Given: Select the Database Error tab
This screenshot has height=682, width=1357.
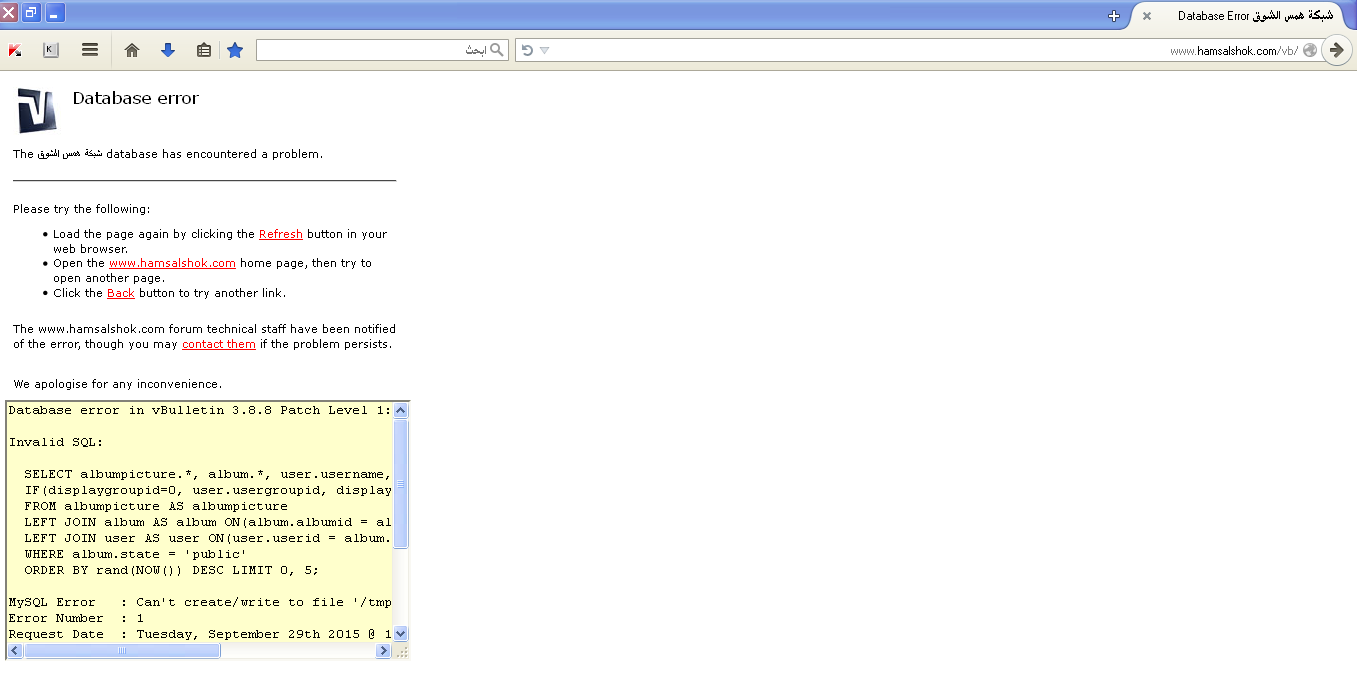Looking at the screenshot, I should click(x=1244, y=16).
